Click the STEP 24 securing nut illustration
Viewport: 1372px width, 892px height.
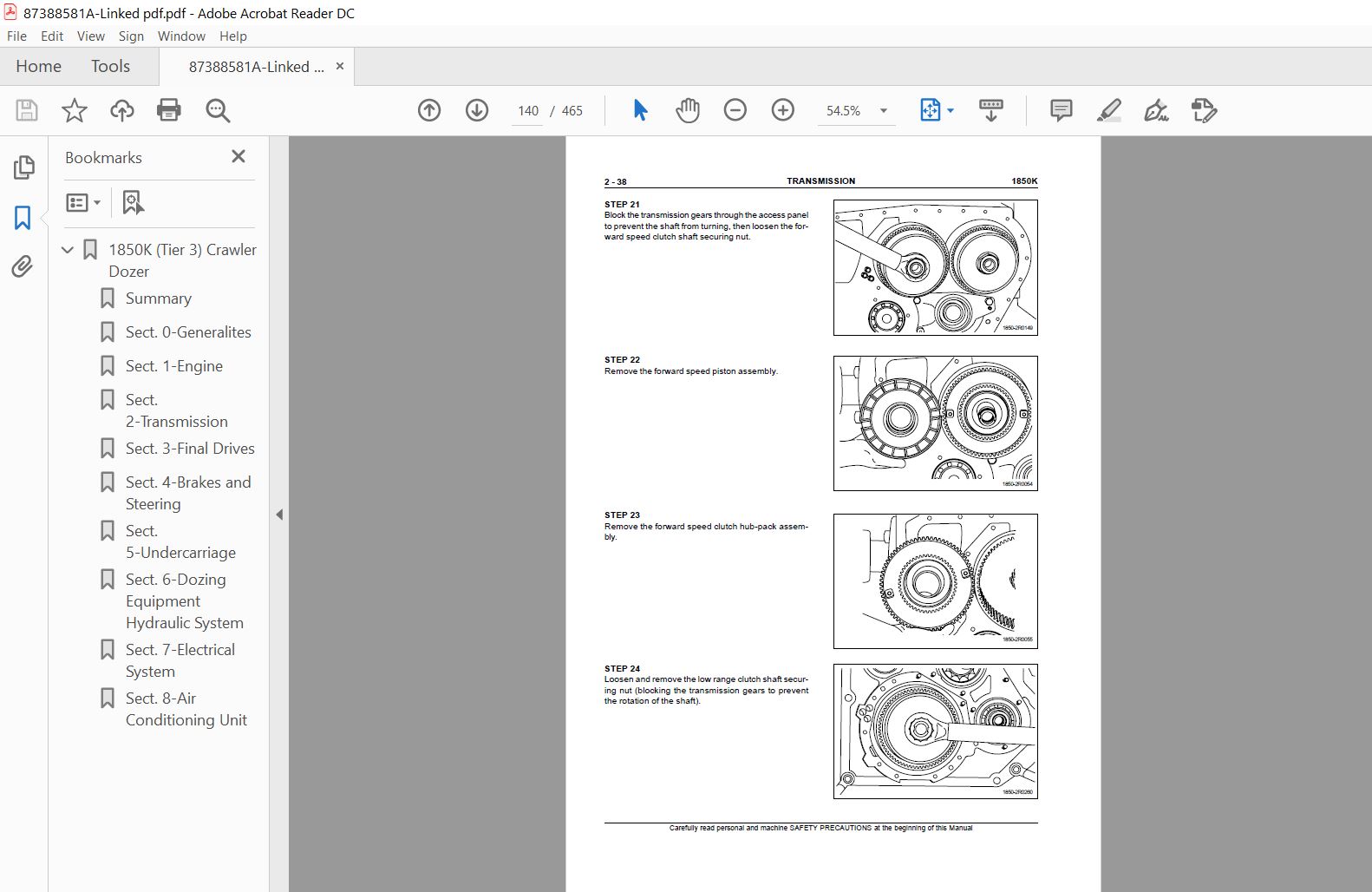pos(935,731)
